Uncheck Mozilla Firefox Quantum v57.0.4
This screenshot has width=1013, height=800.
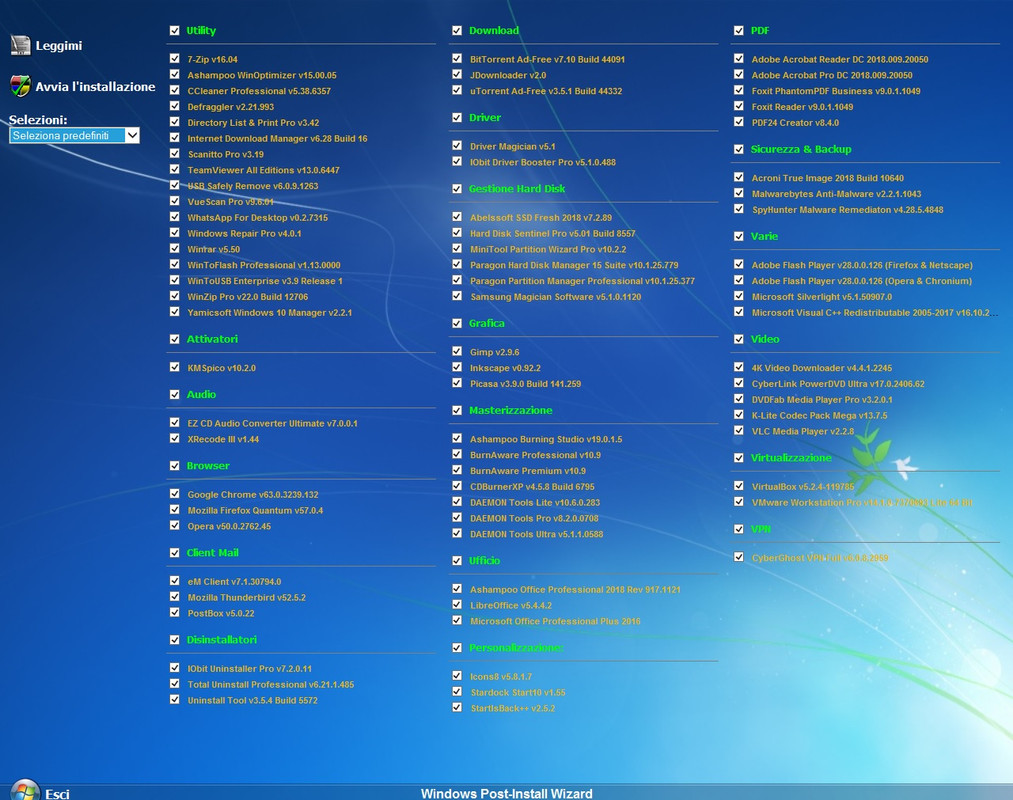(x=174, y=510)
